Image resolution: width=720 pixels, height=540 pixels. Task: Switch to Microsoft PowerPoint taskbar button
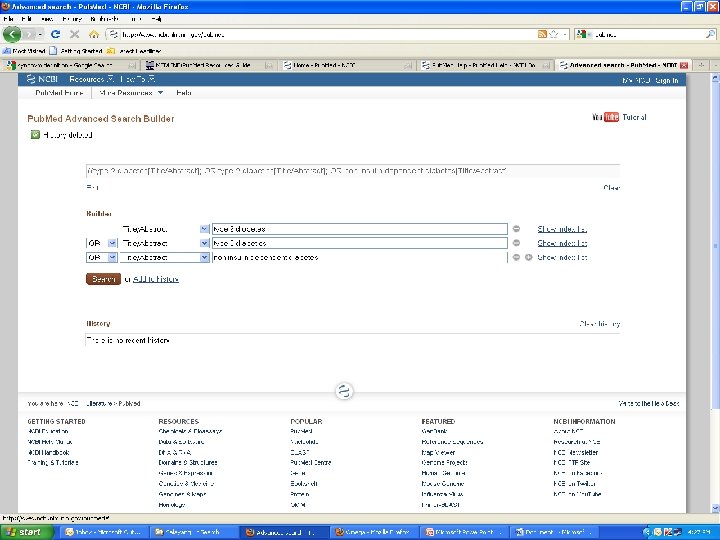pos(464,532)
